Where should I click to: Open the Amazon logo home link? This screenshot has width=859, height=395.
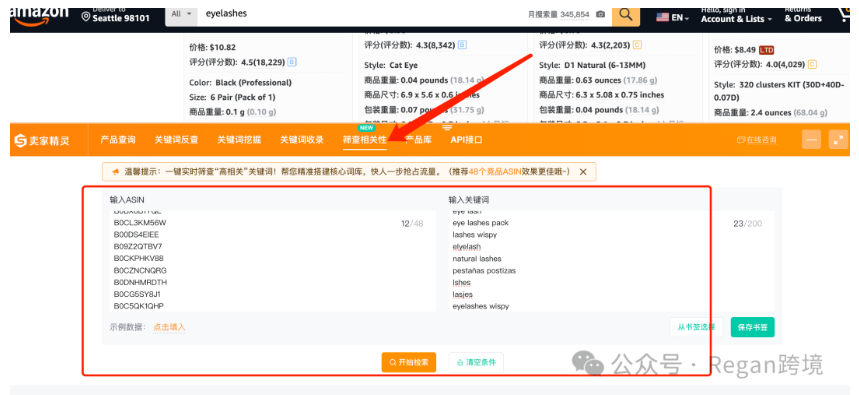click(x=39, y=15)
